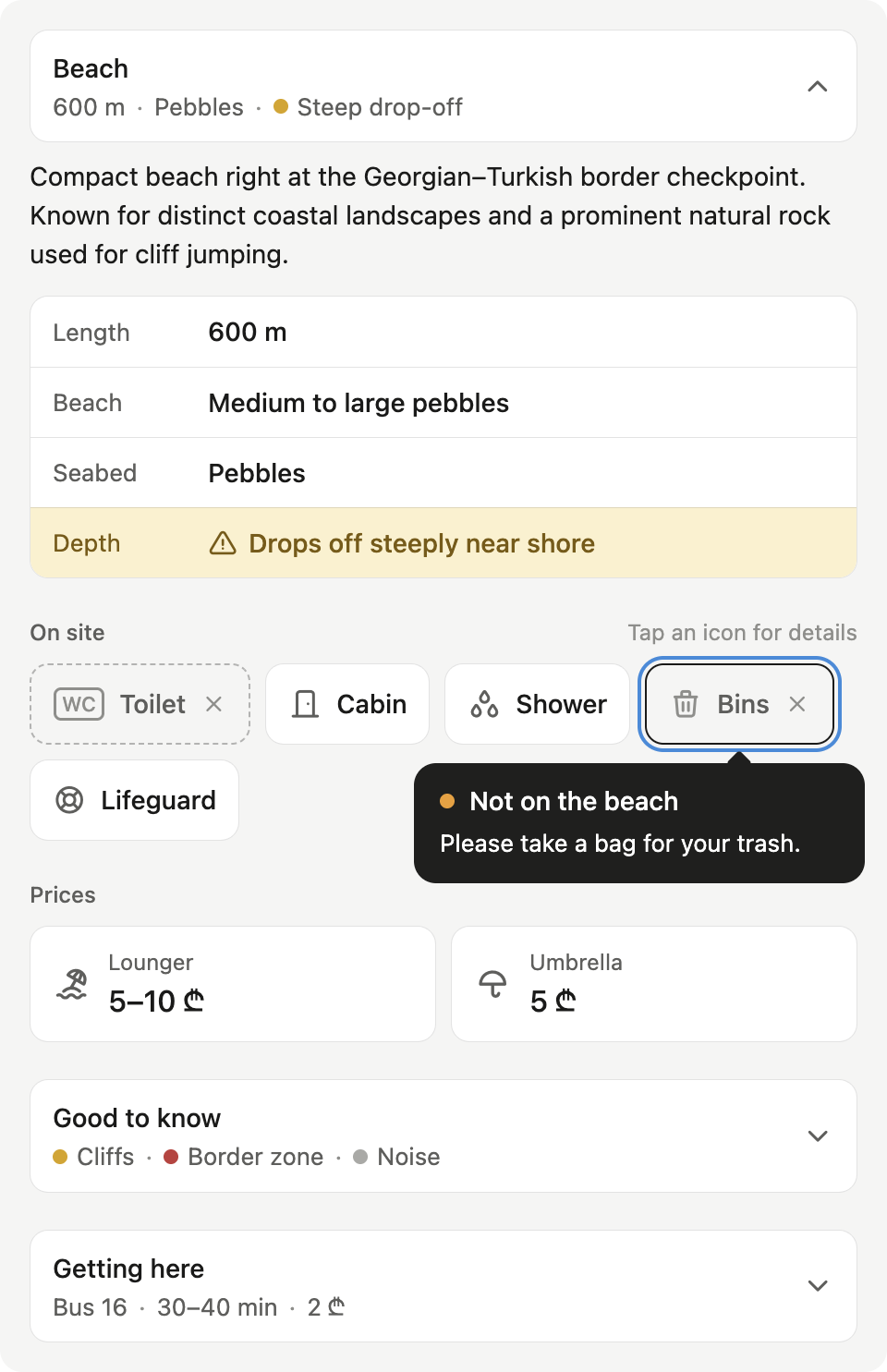Click the Length value '600 m'
Screen dimensions: 887x1372
pyautogui.click(x=248, y=332)
